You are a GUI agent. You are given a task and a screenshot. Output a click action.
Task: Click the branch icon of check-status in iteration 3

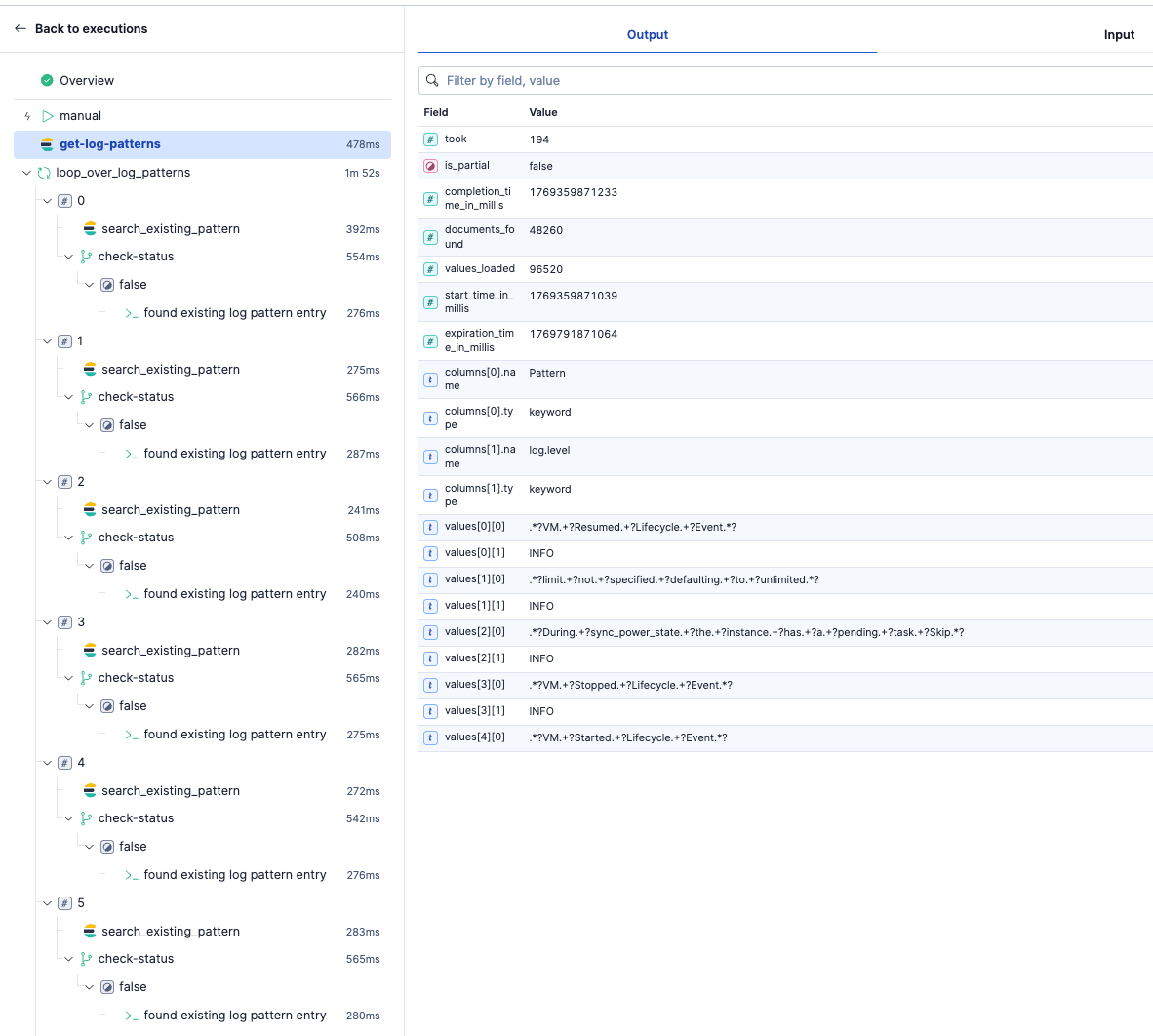[x=86, y=678]
